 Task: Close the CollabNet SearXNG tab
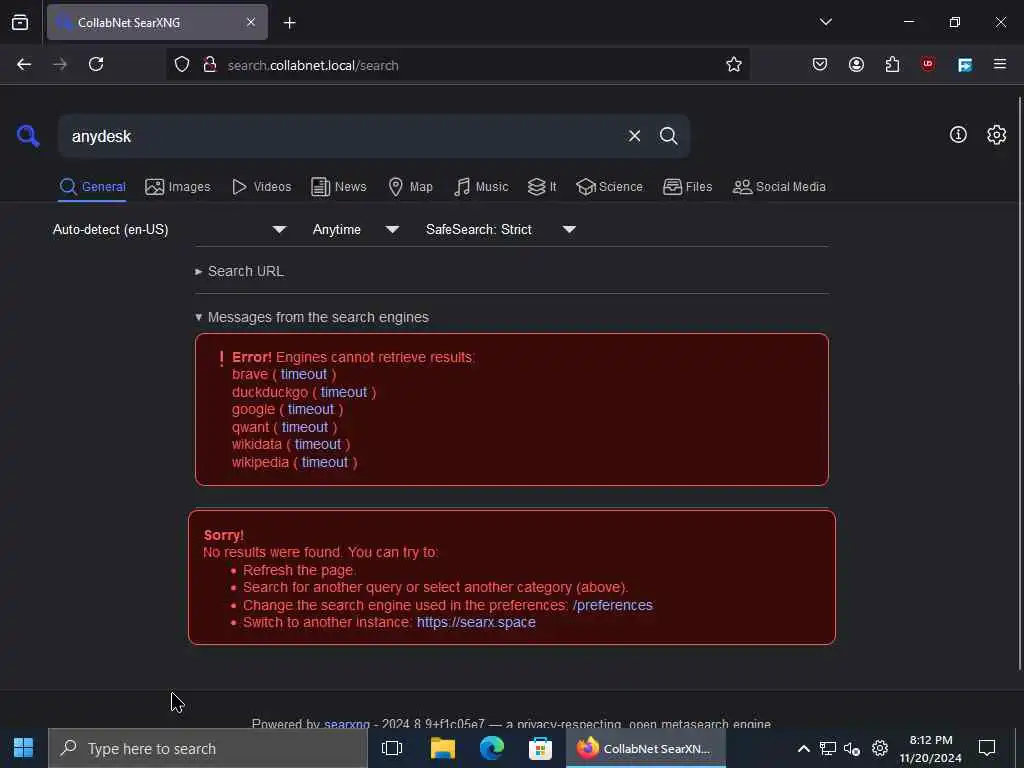[251, 22]
